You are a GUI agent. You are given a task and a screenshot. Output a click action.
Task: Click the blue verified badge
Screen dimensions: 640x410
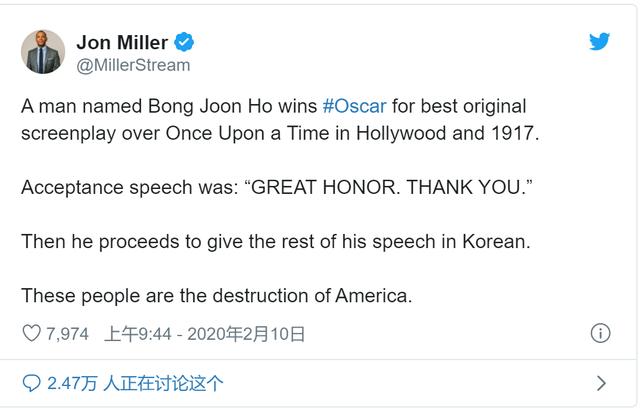[x=185, y=42]
